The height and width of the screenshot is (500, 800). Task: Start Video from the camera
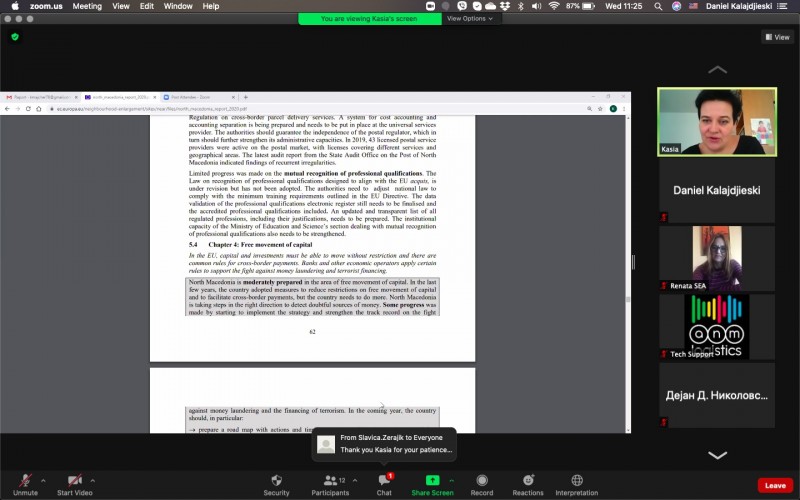coord(74,481)
